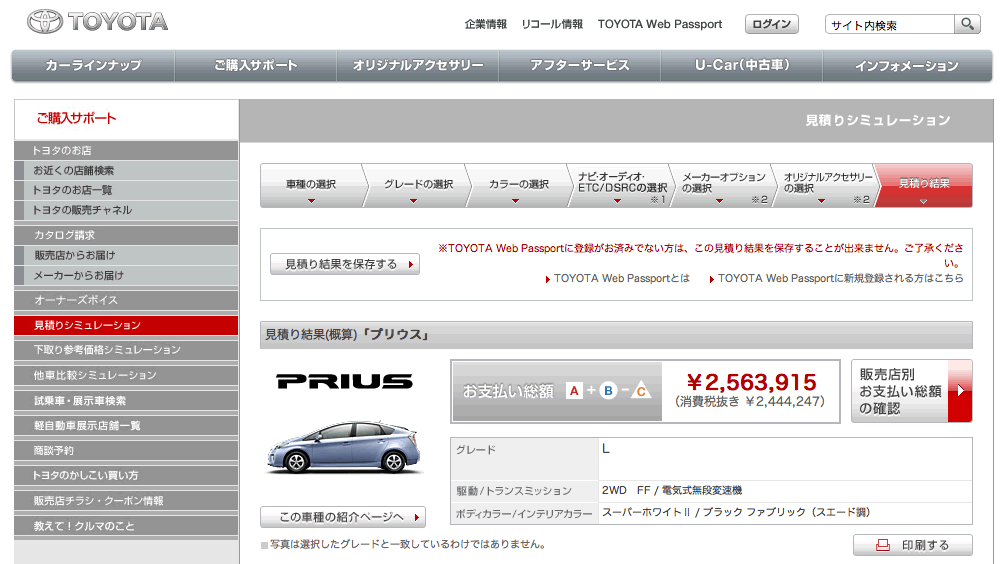
Task: Open 販売店チラシ・クーポン情報 sidebar item
Action: point(126,501)
